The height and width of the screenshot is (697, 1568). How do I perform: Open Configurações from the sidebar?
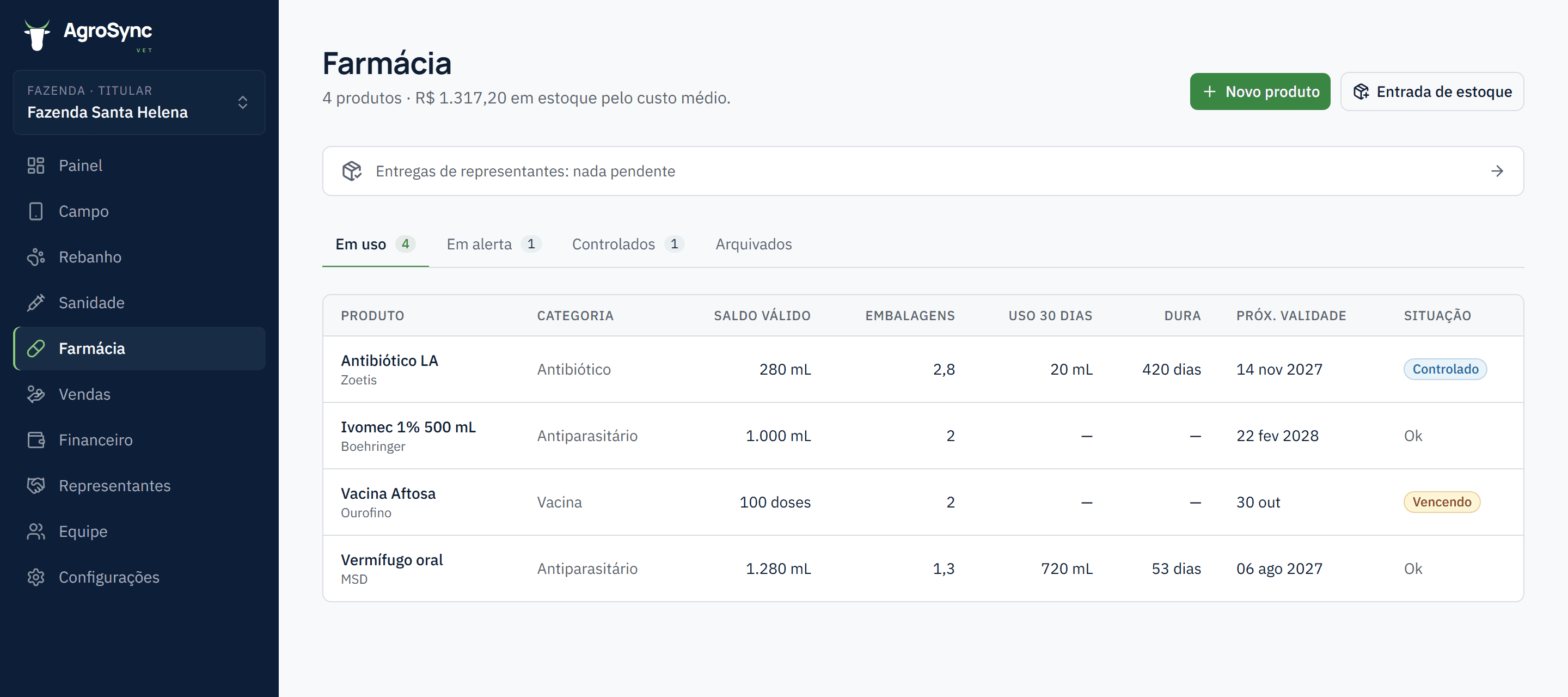[x=139, y=577]
